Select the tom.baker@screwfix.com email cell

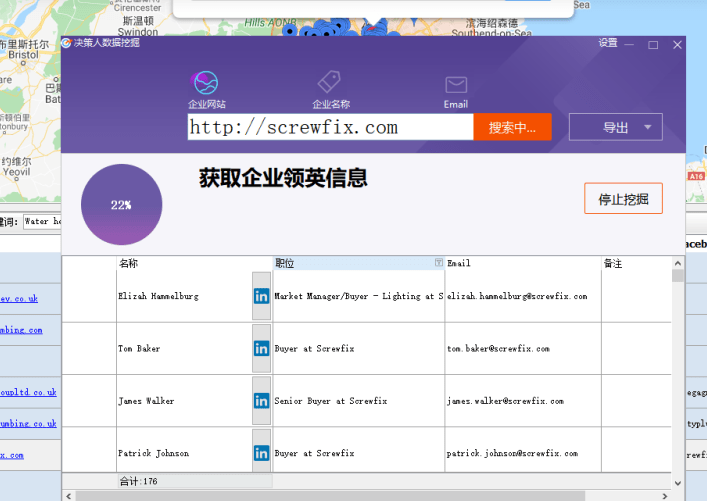tap(522, 348)
